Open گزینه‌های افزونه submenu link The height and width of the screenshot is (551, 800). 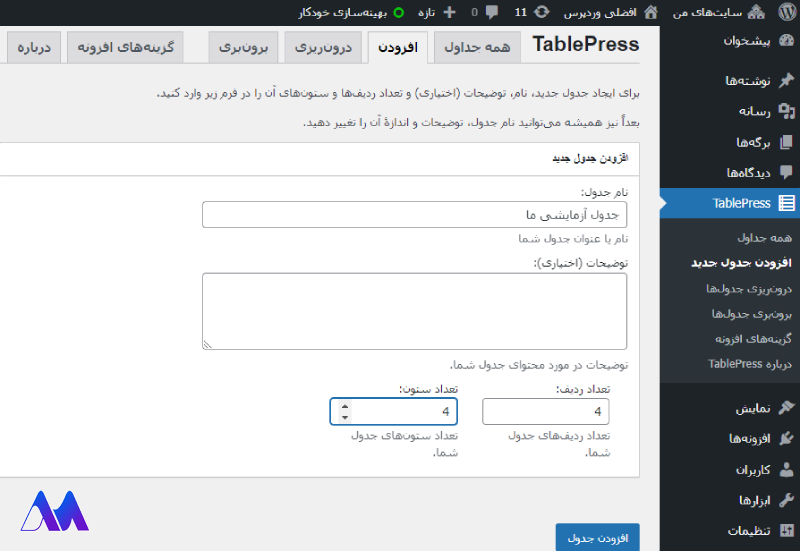tap(754, 339)
